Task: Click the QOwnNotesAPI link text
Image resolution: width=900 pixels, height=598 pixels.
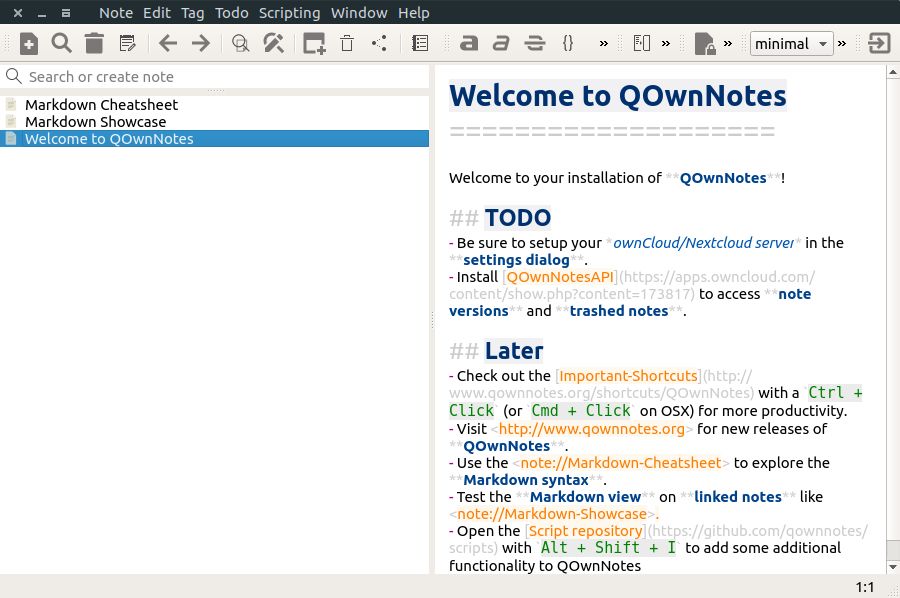Action: point(560,277)
